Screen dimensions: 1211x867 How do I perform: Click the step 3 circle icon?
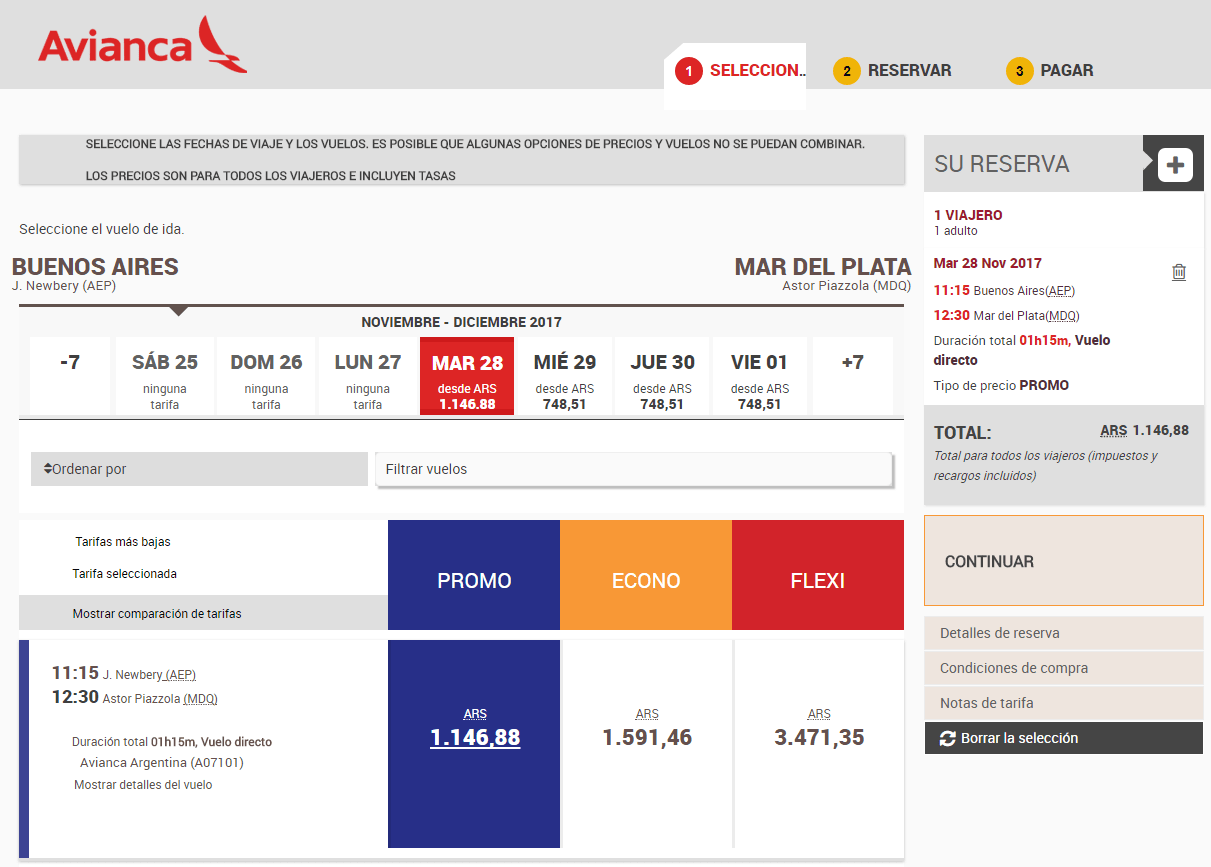pyautogui.click(x=1019, y=70)
